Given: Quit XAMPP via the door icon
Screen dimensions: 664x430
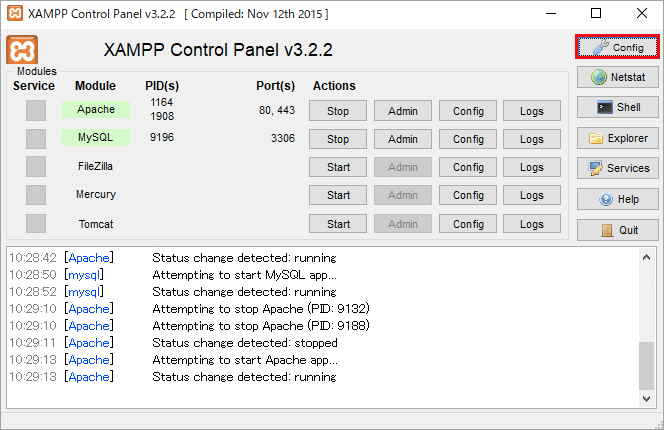Looking at the screenshot, I should pos(608,230).
